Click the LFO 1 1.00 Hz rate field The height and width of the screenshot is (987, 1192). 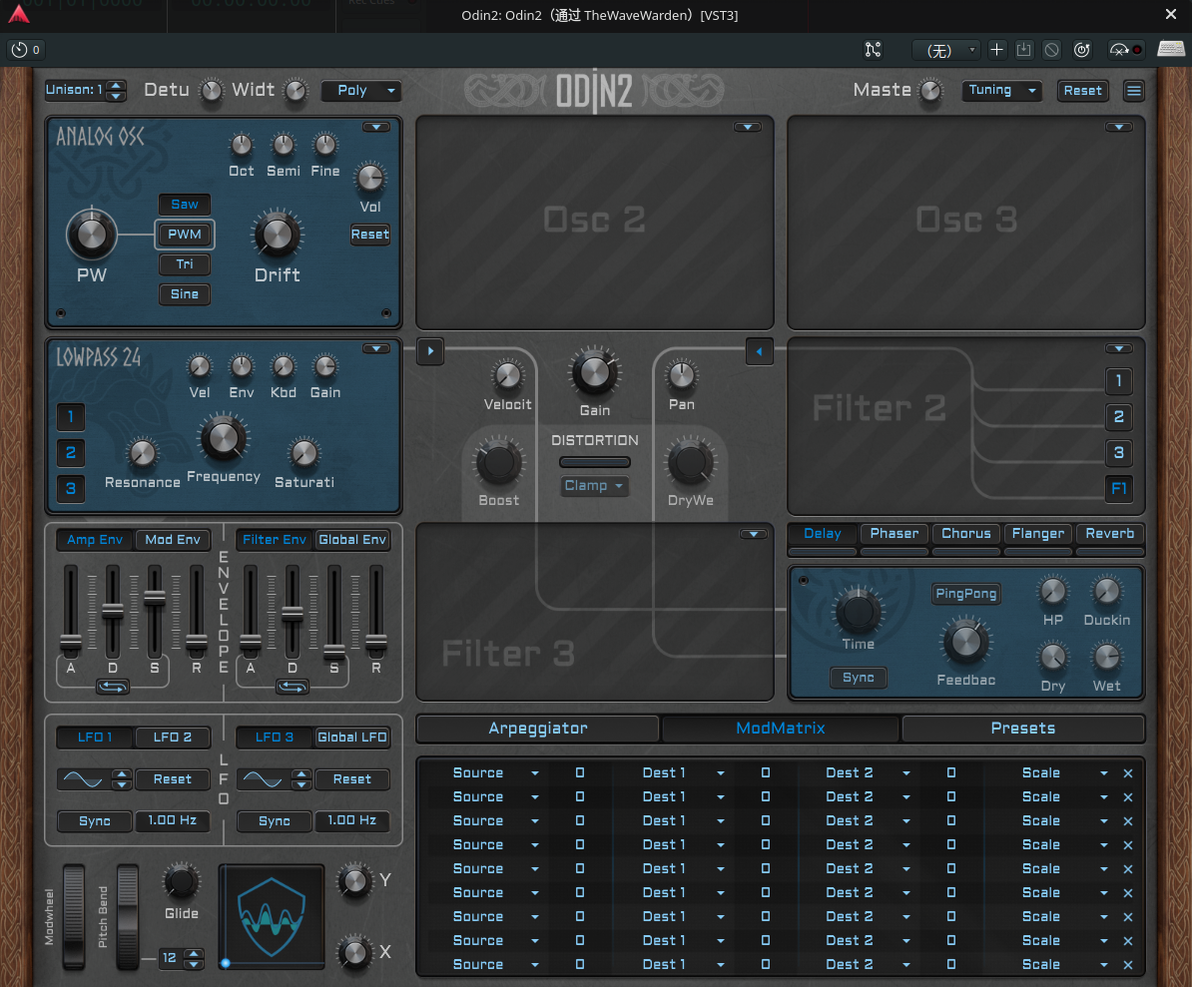tap(173, 821)
